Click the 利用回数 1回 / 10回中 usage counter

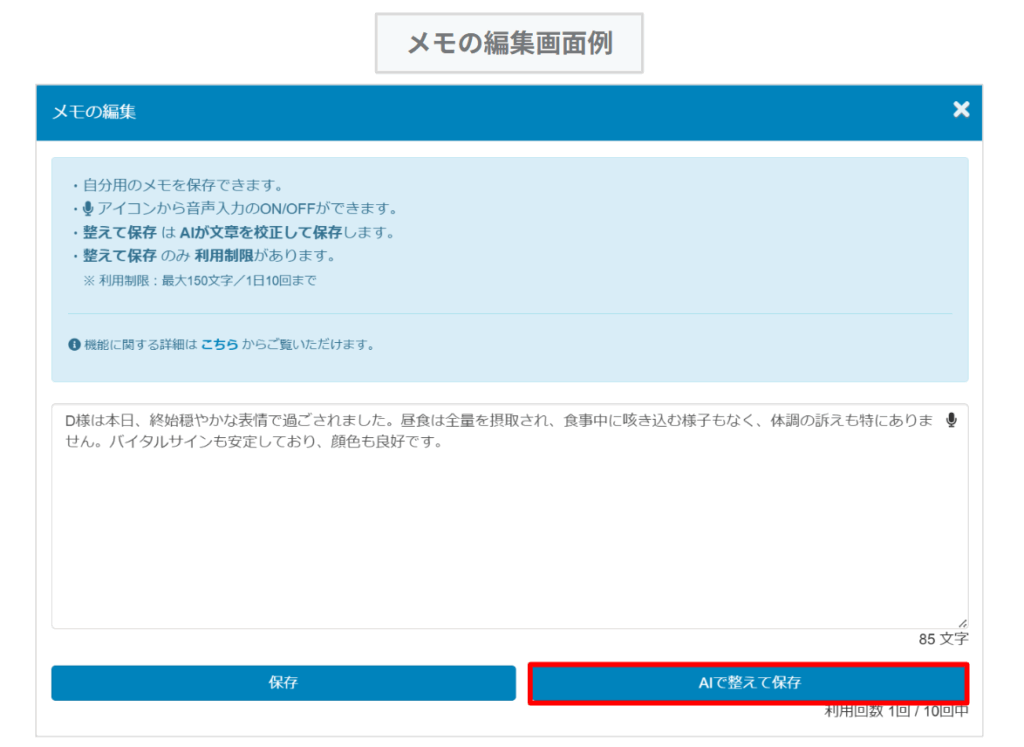pyautogui.click(x=896, y=712)
